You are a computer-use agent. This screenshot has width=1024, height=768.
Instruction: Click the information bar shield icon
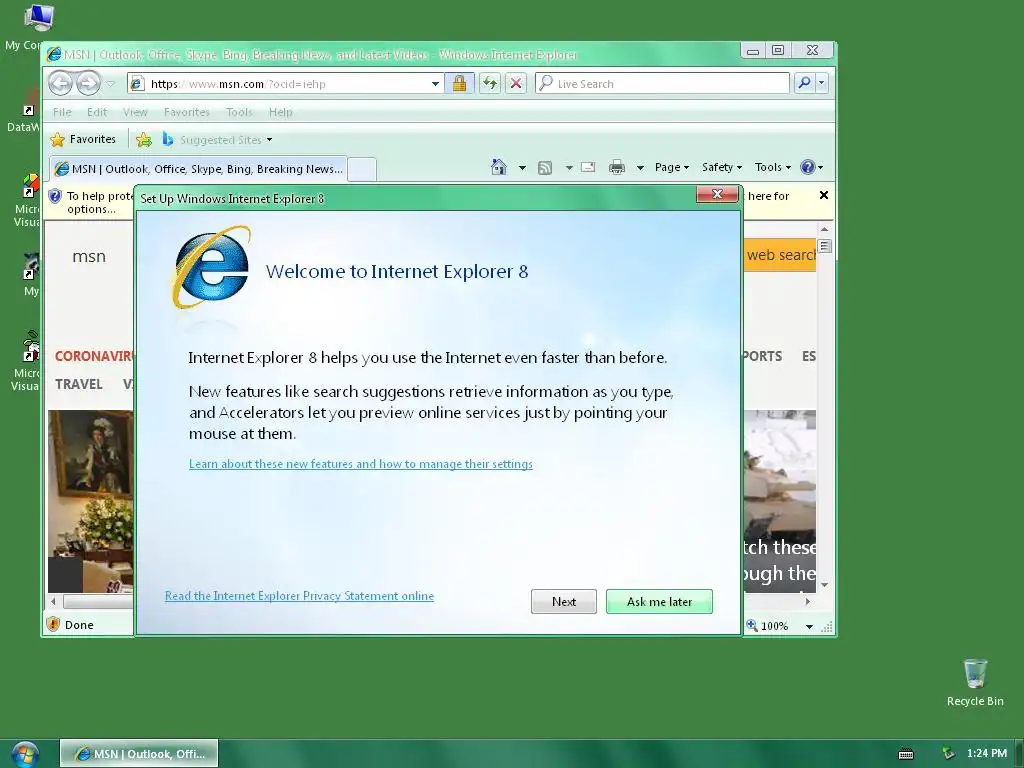55,196
